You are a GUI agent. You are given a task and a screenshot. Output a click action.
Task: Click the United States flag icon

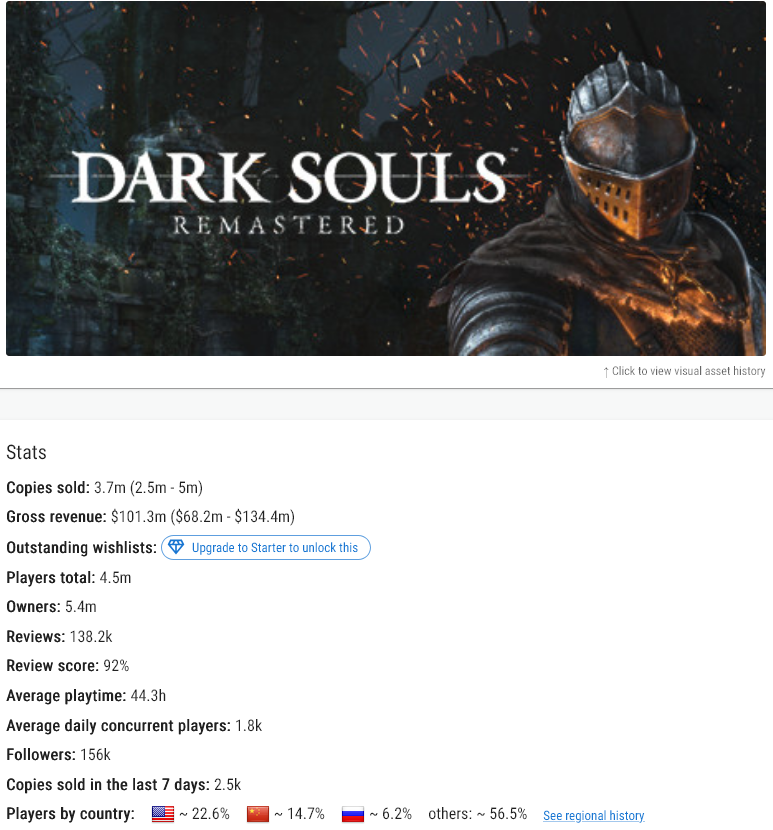163,814
